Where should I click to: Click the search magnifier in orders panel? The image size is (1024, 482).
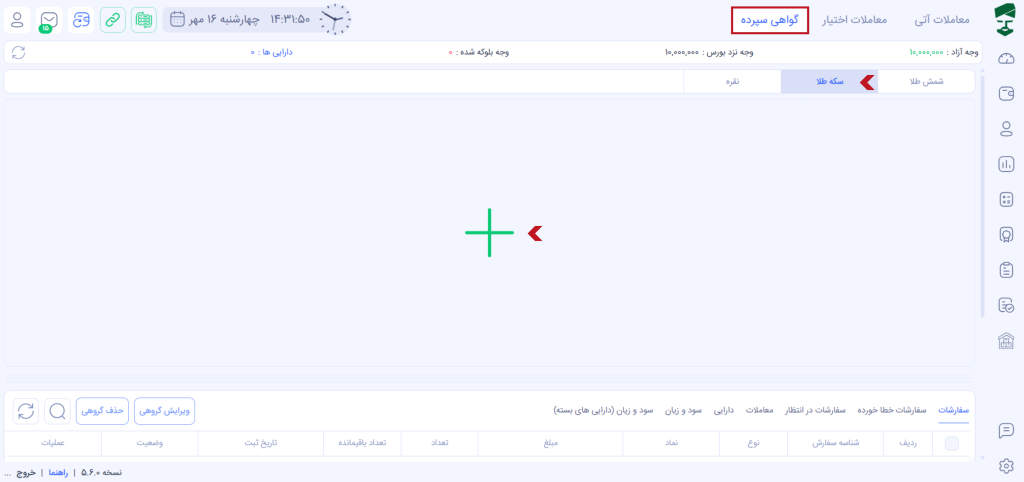coord(57,410)
